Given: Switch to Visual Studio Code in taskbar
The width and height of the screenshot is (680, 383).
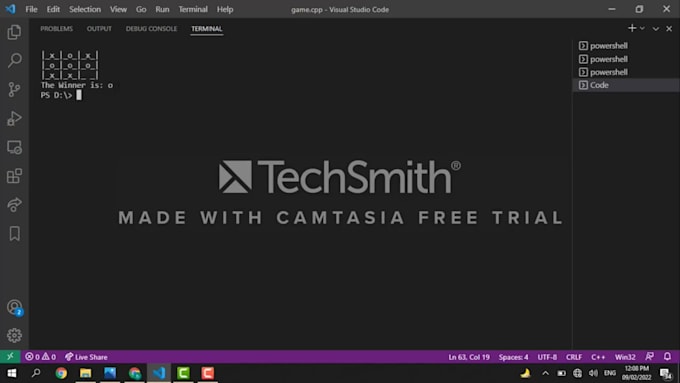Looking at the screenshot, I should coord(159,373).
